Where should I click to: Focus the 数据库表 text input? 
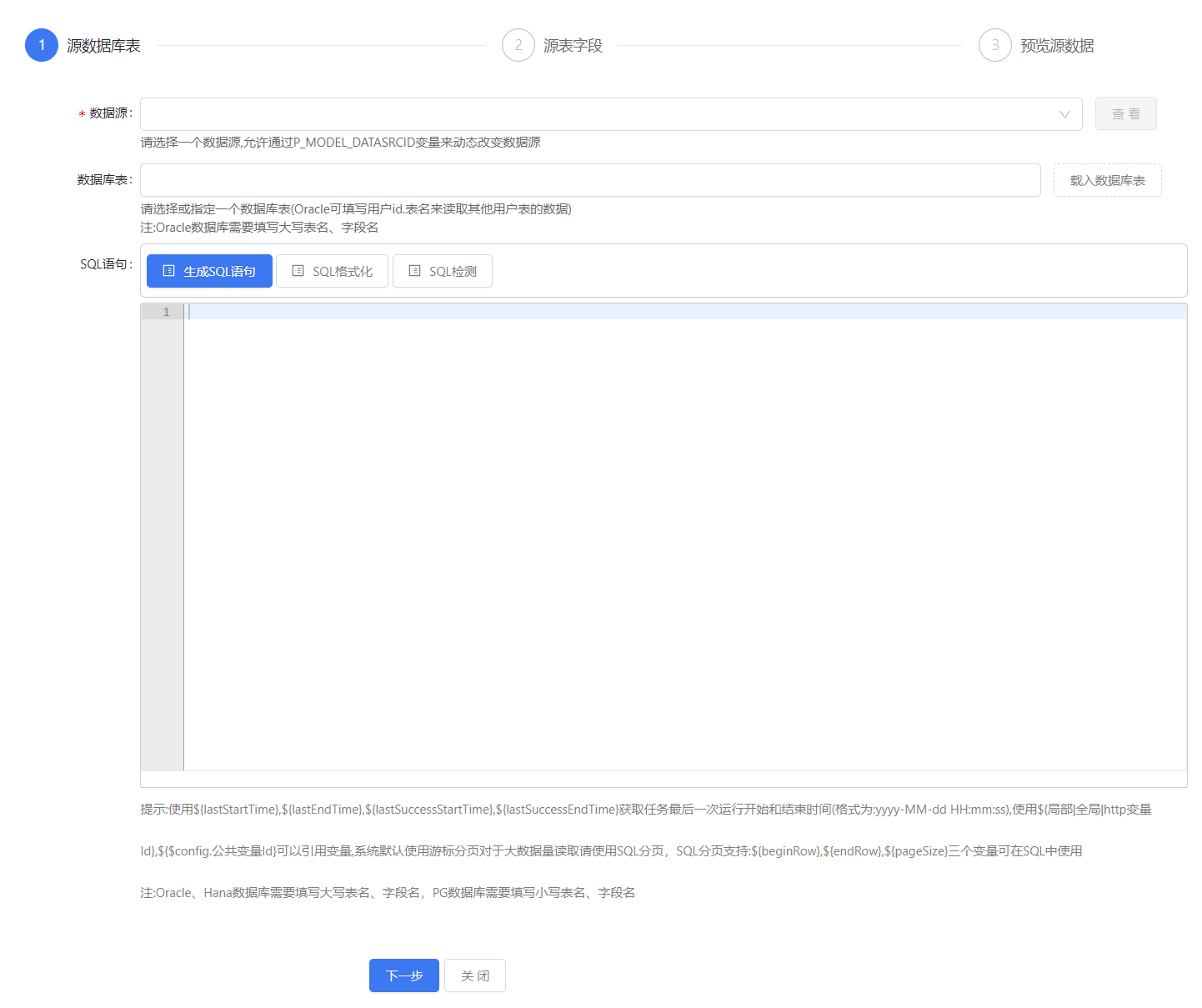click(589, 180)
